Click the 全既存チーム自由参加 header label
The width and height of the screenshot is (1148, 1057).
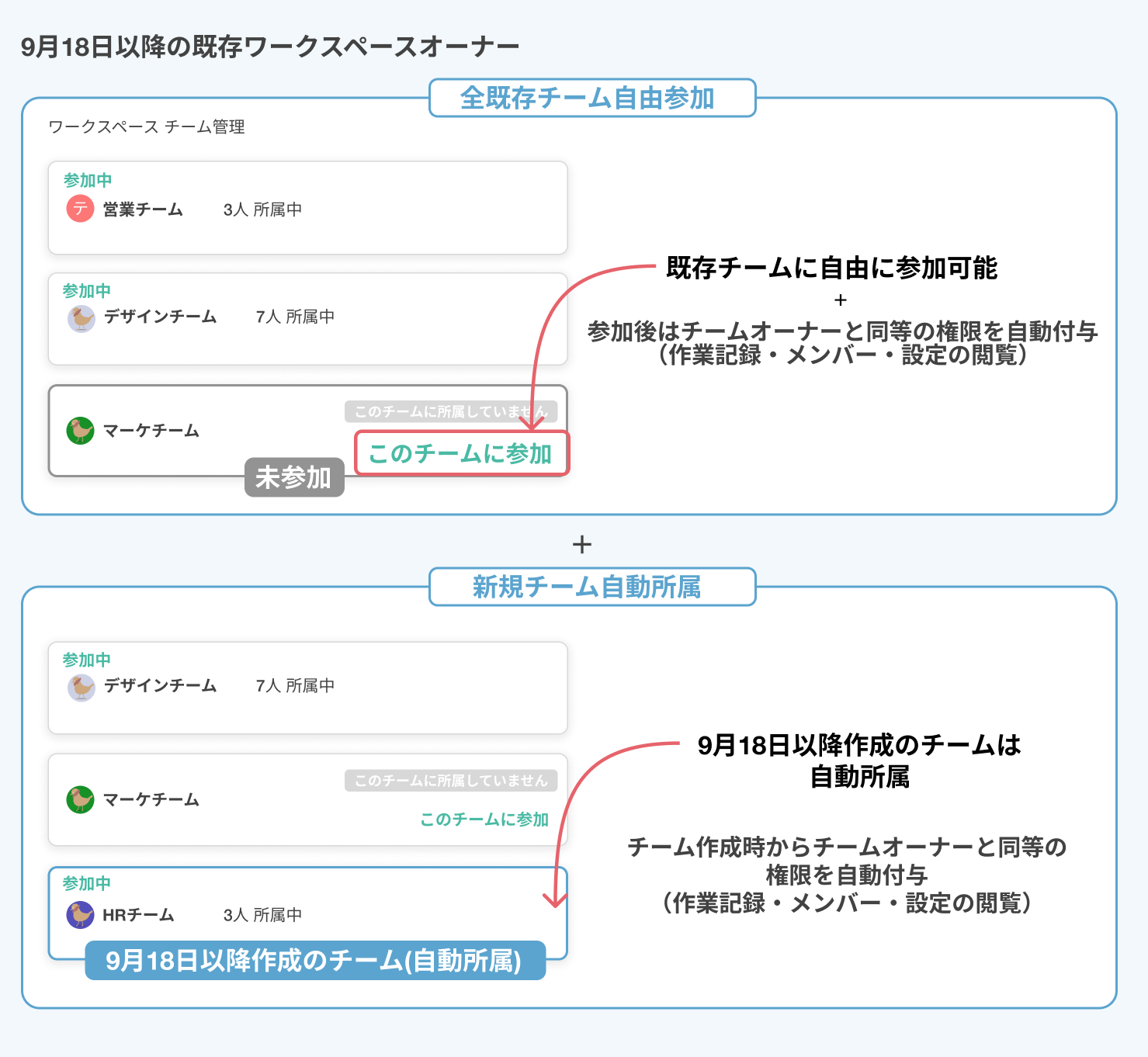[x=591, y=99]
